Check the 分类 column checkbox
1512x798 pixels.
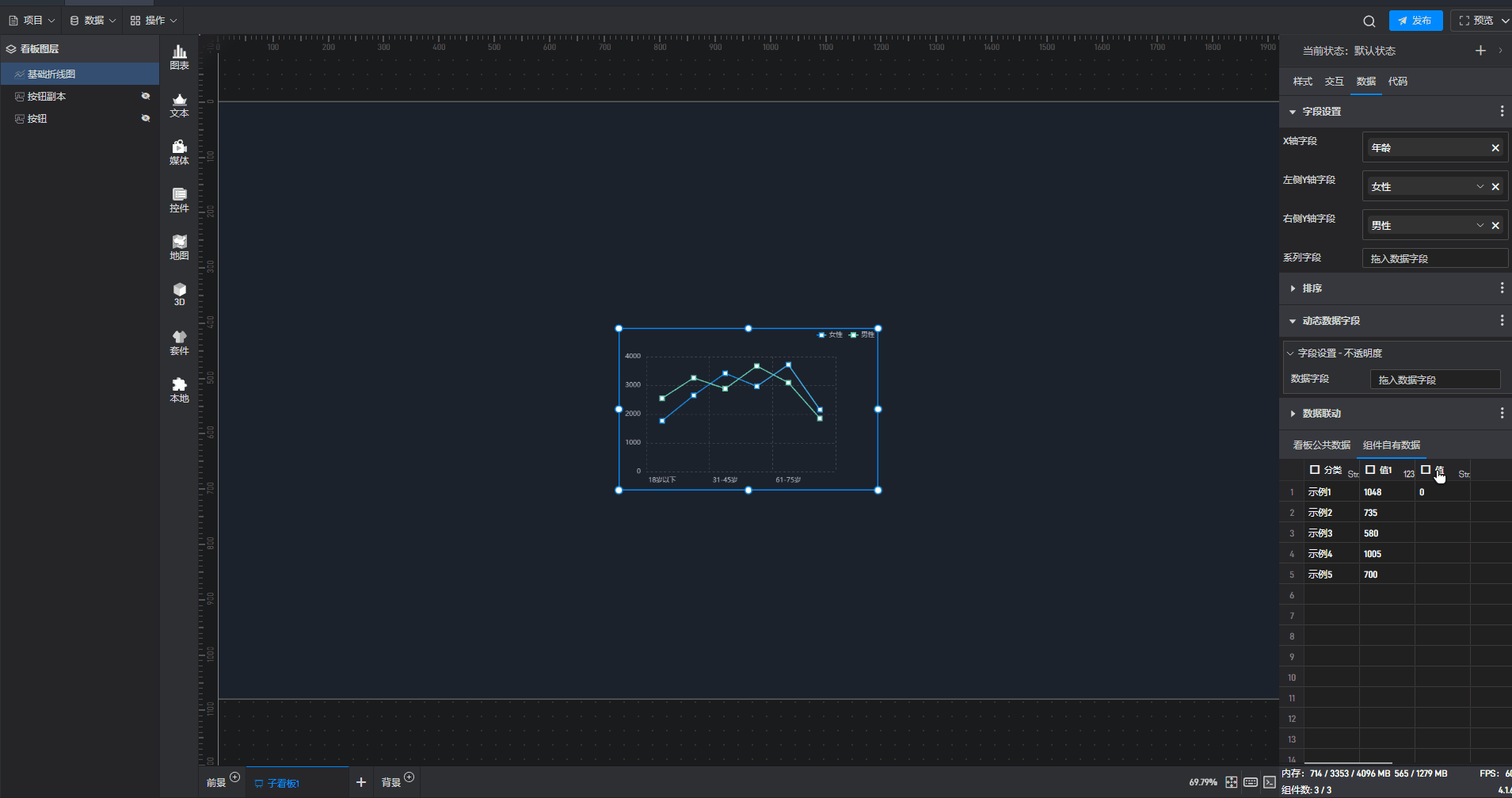tap(1315, 470)
